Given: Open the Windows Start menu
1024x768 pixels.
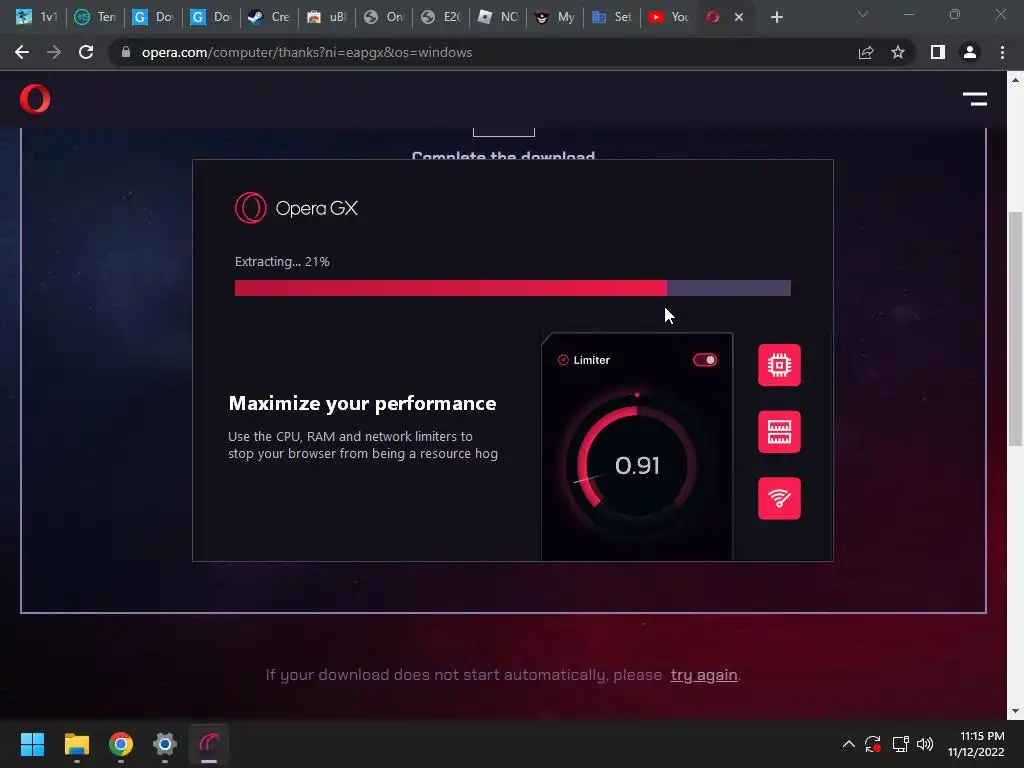Looking at the screenshot, I should (32, 744).
